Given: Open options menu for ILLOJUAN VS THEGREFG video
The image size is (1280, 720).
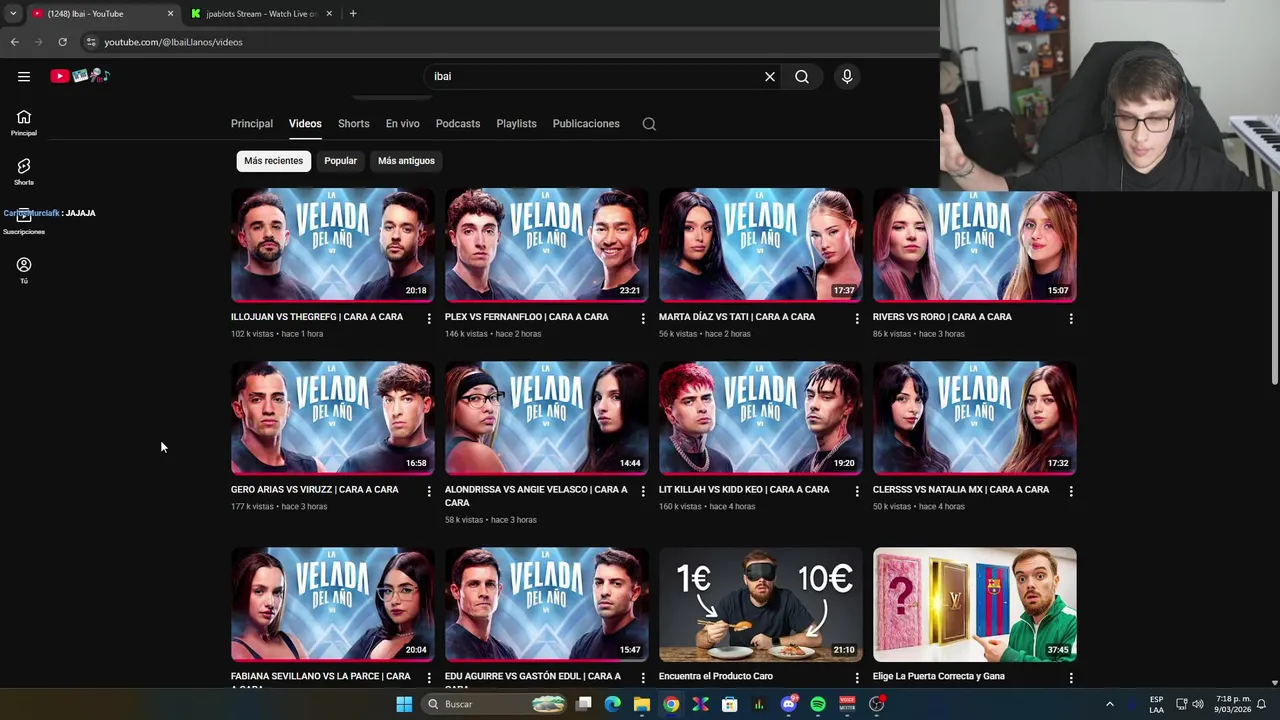Looking at the screenshot, I should 429,318.
